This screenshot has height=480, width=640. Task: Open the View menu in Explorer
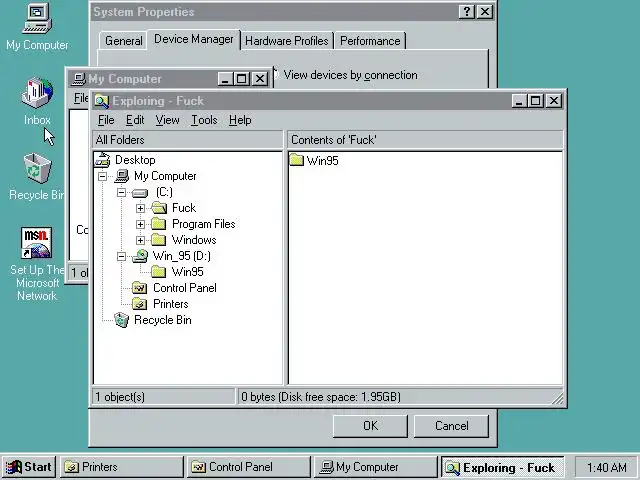(167, 120)
